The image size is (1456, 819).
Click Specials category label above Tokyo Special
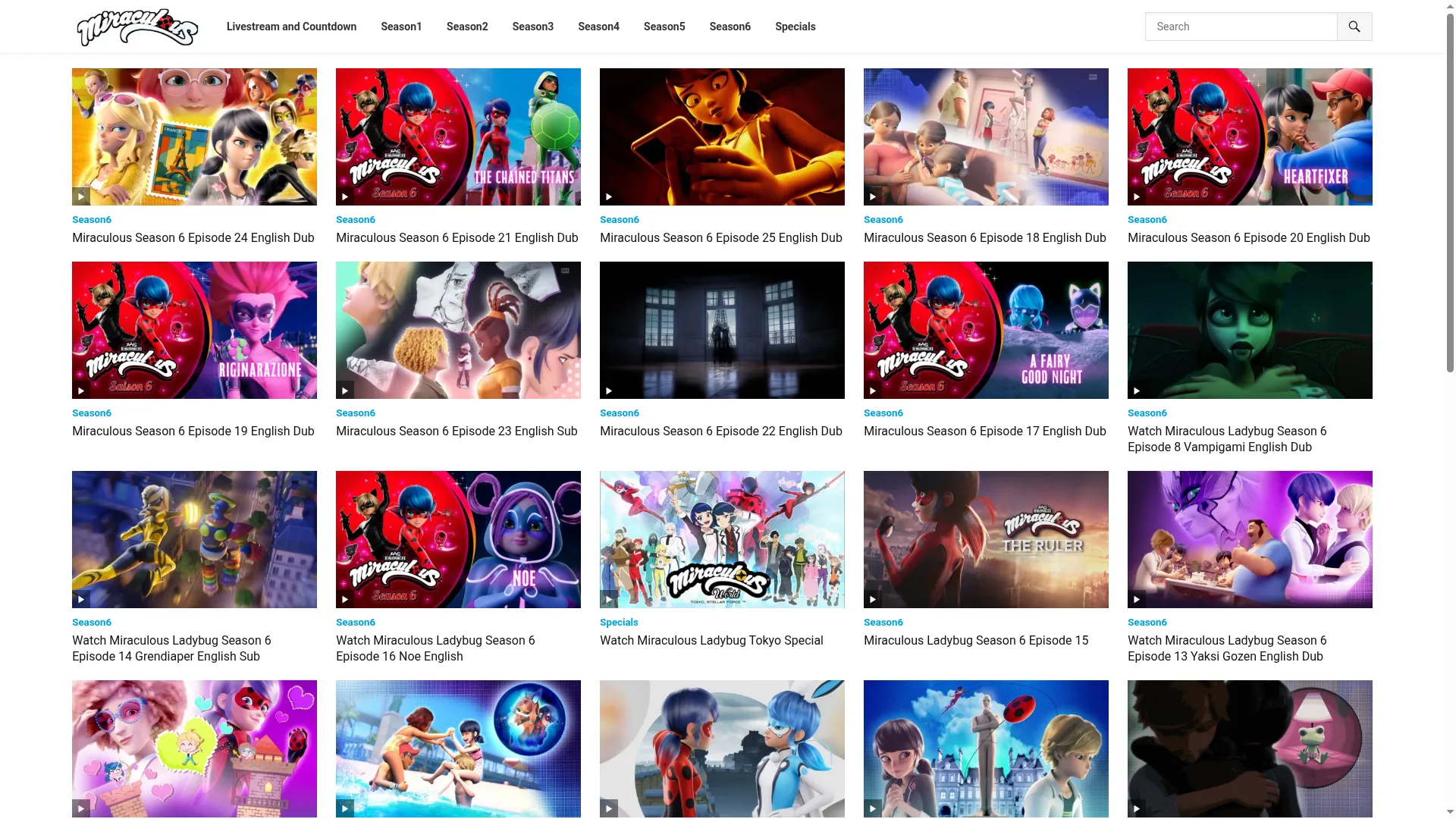(x=619, y=623)
